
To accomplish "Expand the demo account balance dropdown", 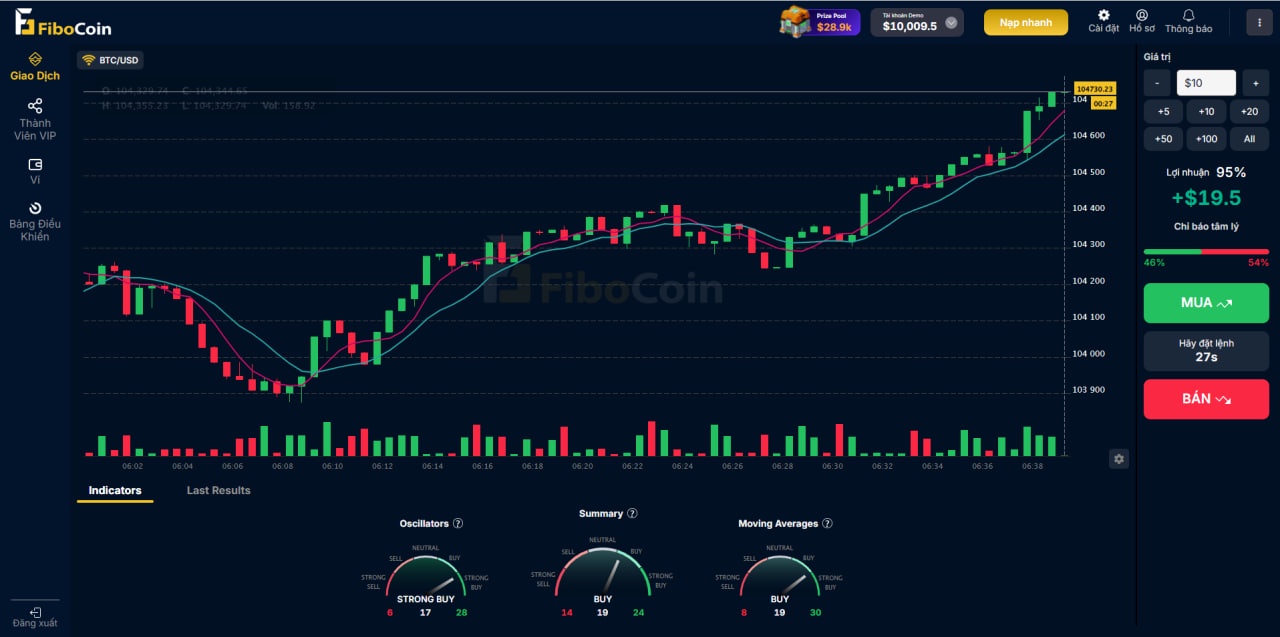I will pos(951,23).
